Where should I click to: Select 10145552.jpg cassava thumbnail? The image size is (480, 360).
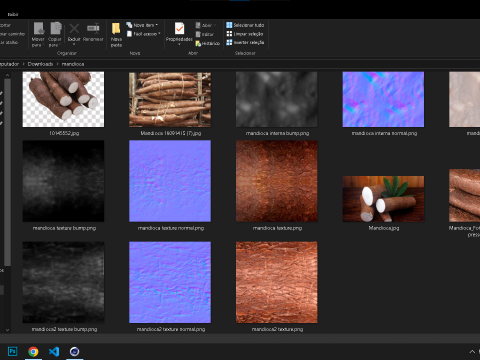63,99
